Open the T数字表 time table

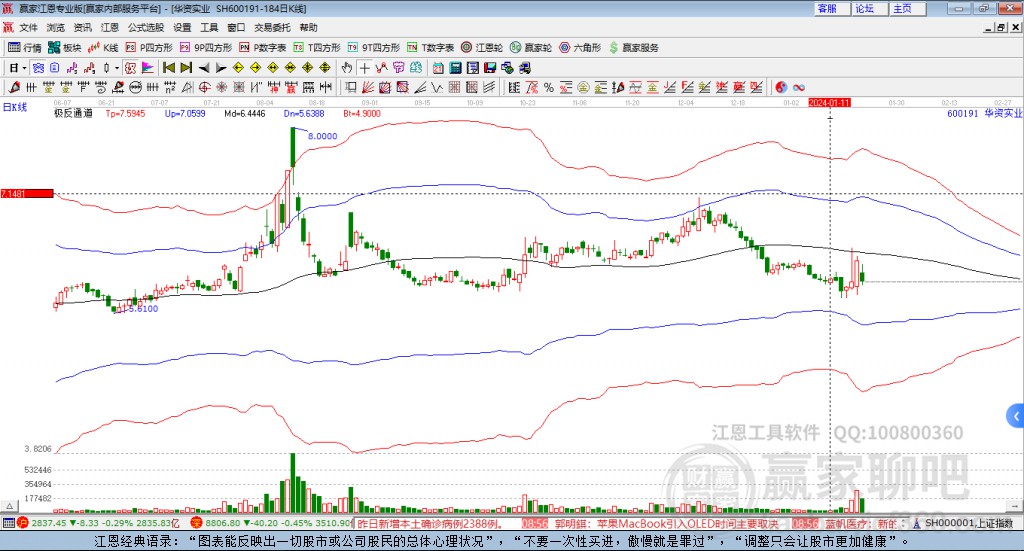click(430, 48)
